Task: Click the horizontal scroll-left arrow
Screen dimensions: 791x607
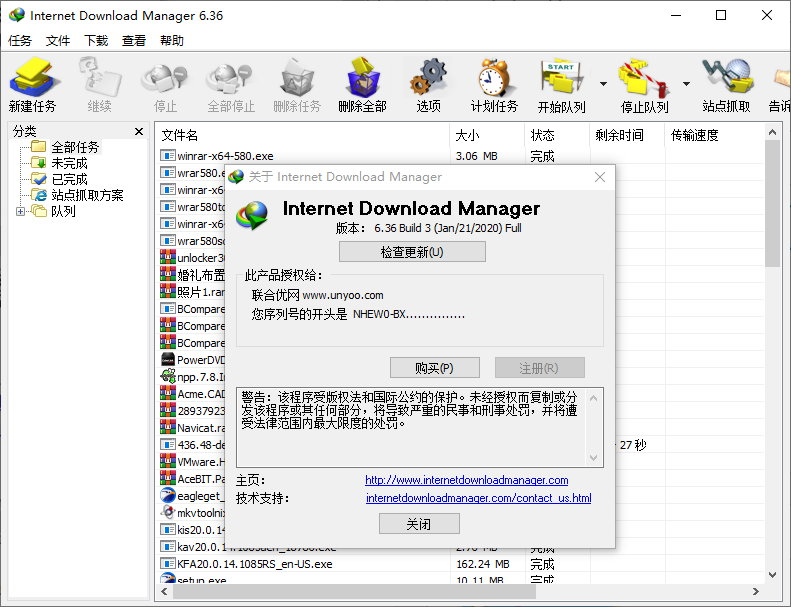Action: click(164, 591)
